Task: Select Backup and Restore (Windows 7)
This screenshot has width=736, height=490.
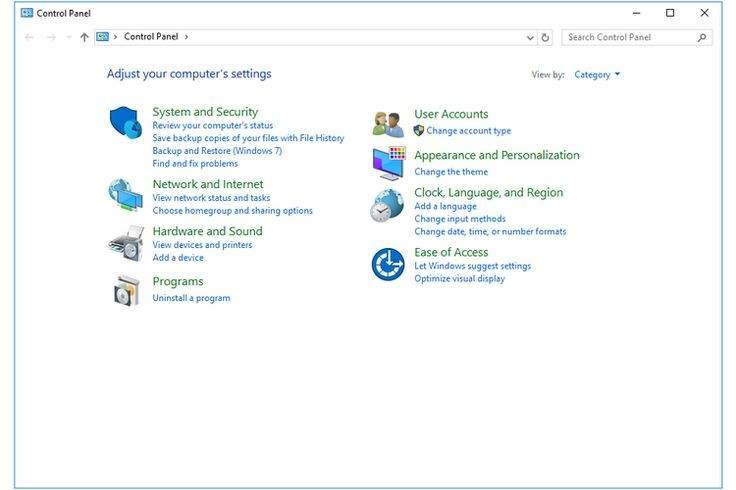Action: 217,151
